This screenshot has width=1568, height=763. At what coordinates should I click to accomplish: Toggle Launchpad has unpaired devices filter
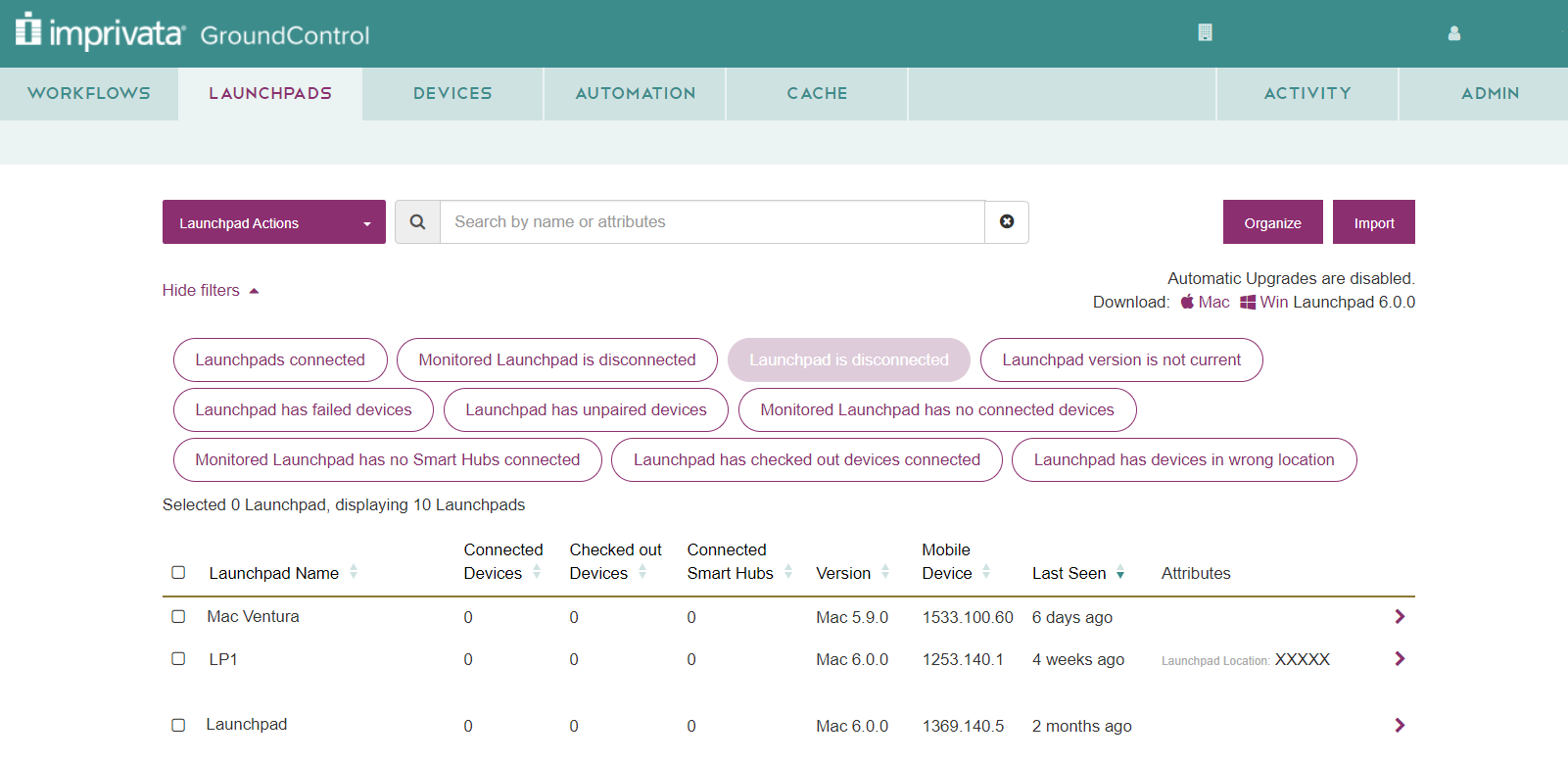[586, 409]
